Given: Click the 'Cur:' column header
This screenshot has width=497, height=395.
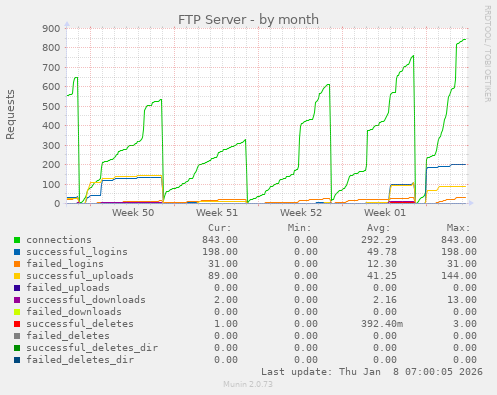Looking at the screenshot, I should tap(220, 228).
